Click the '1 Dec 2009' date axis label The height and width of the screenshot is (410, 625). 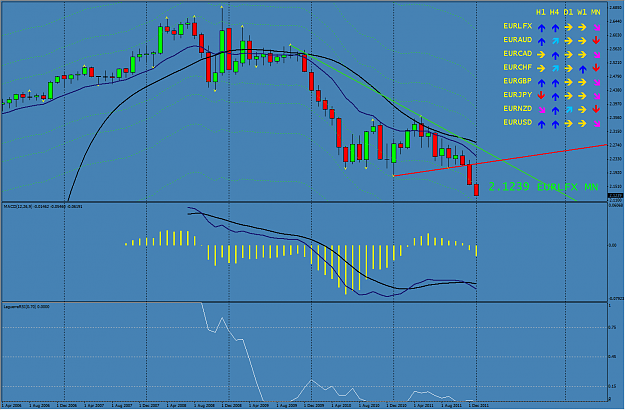[313, 405]
